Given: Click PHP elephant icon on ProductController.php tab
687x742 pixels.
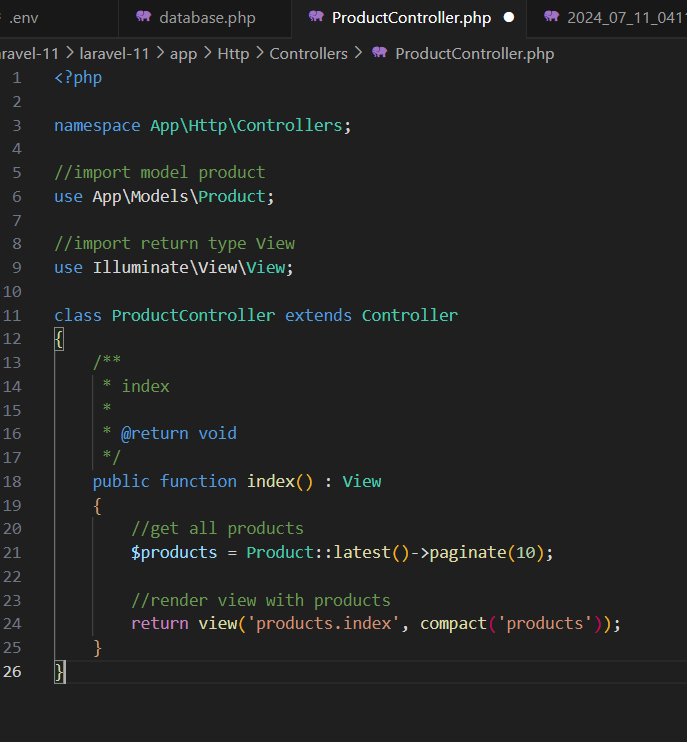Looking at the screenshot, I should pyautogui.click(x=316, y=17).
